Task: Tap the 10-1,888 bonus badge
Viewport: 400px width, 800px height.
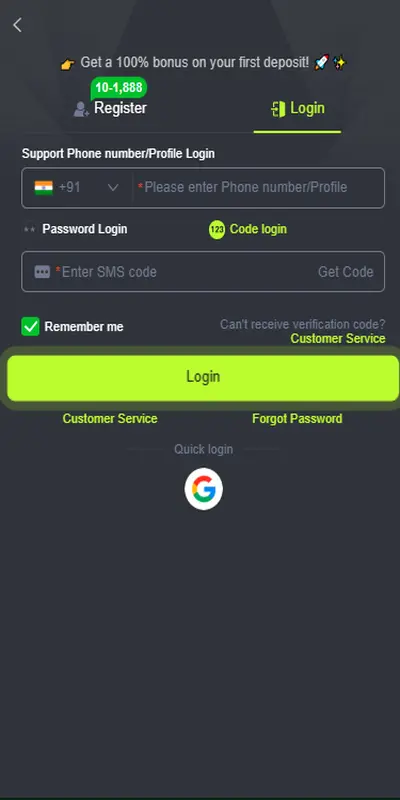Action: [x=118, y=88]
